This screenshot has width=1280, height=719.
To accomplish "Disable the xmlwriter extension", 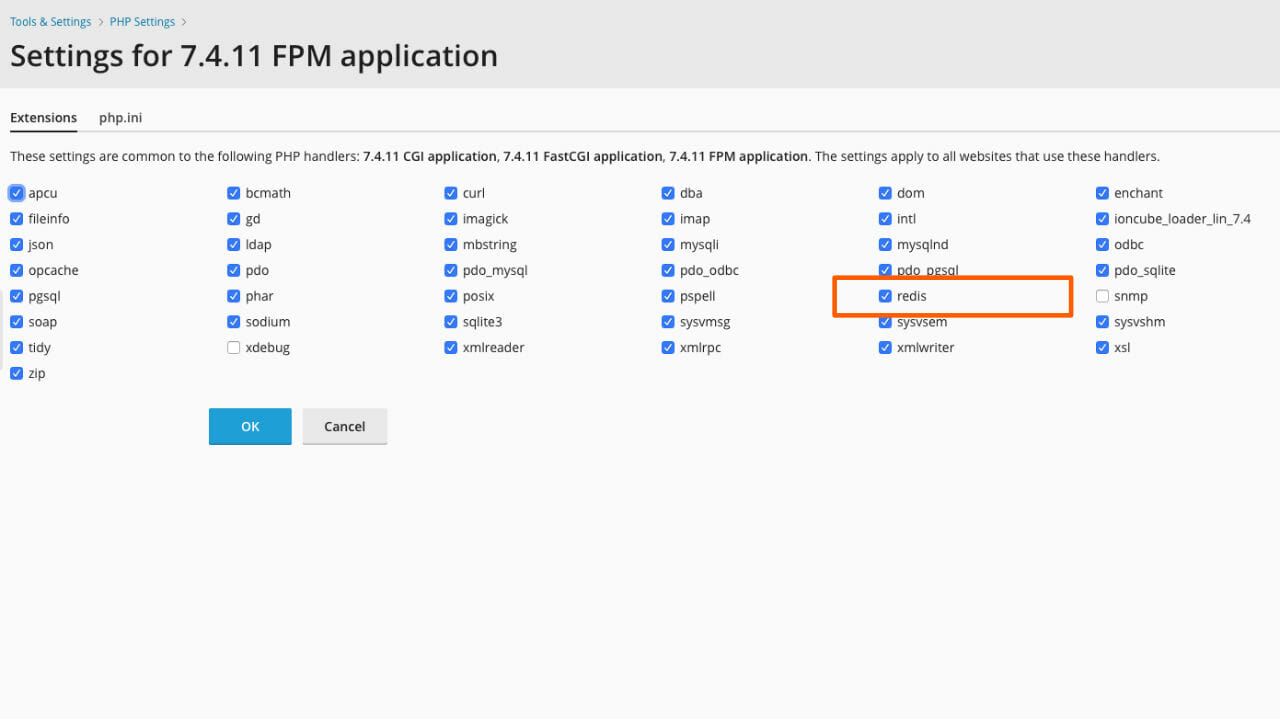I will point(885,347).
